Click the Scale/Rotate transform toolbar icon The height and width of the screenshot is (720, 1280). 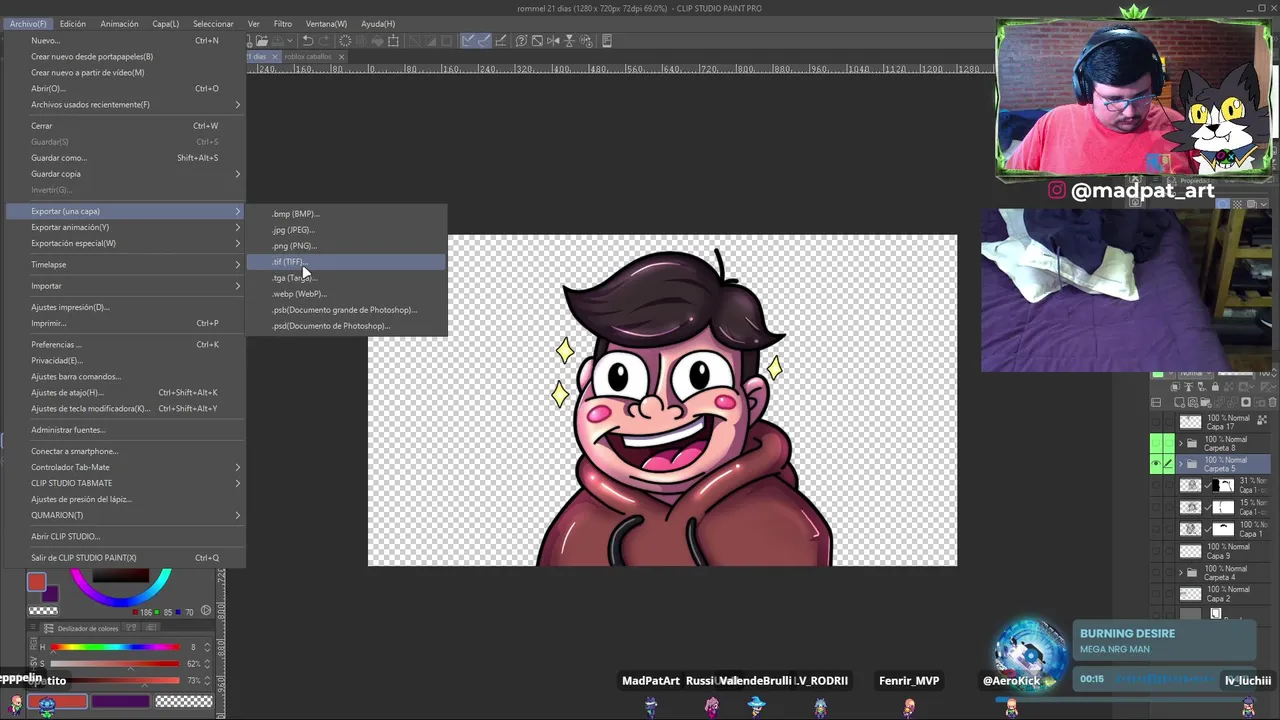tap(393, 41)
